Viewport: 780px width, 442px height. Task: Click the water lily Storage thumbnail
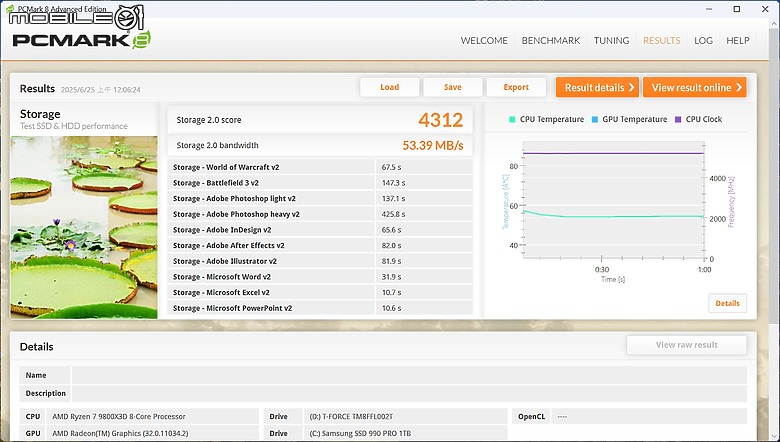click(84, 227)
